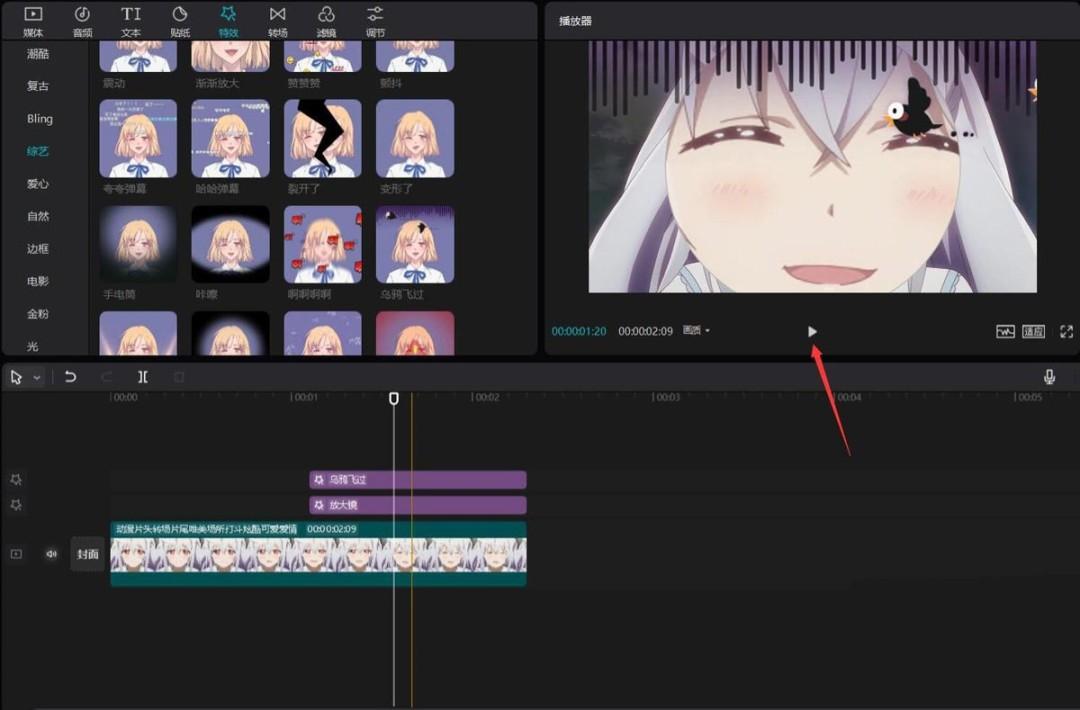Mute the main video track audio

[51, 554]
